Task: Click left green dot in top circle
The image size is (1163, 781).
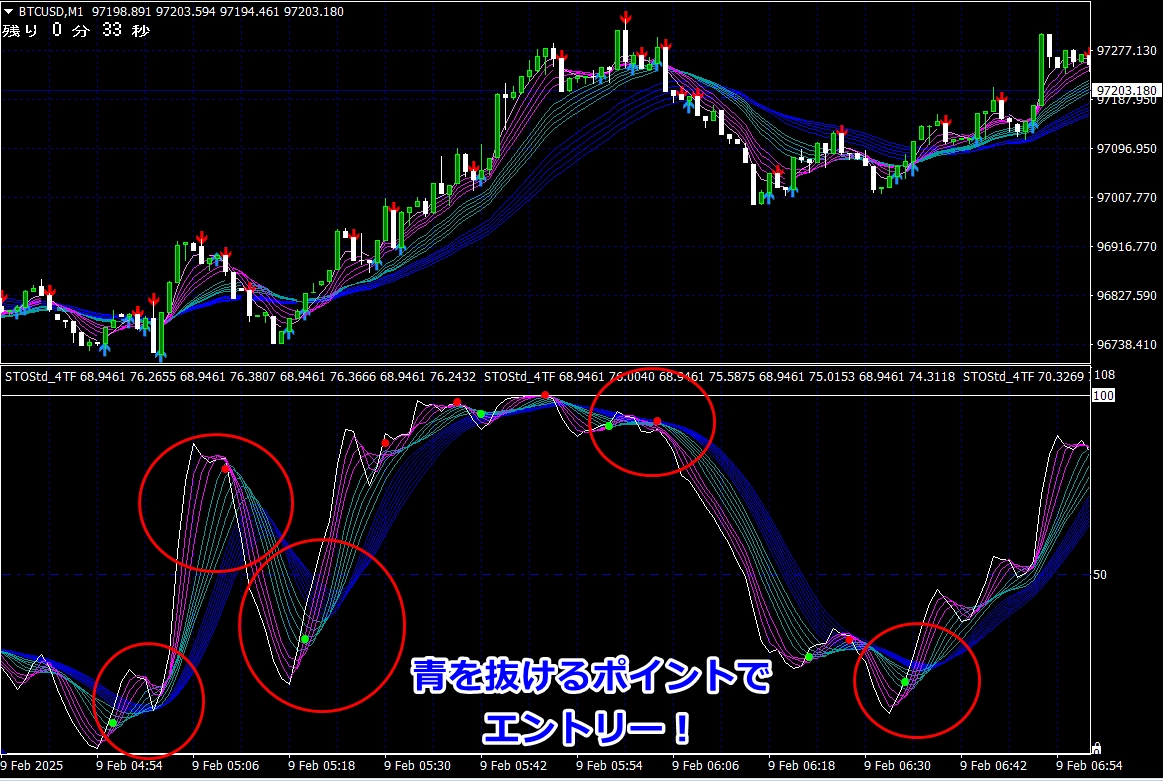Action: 608,426
